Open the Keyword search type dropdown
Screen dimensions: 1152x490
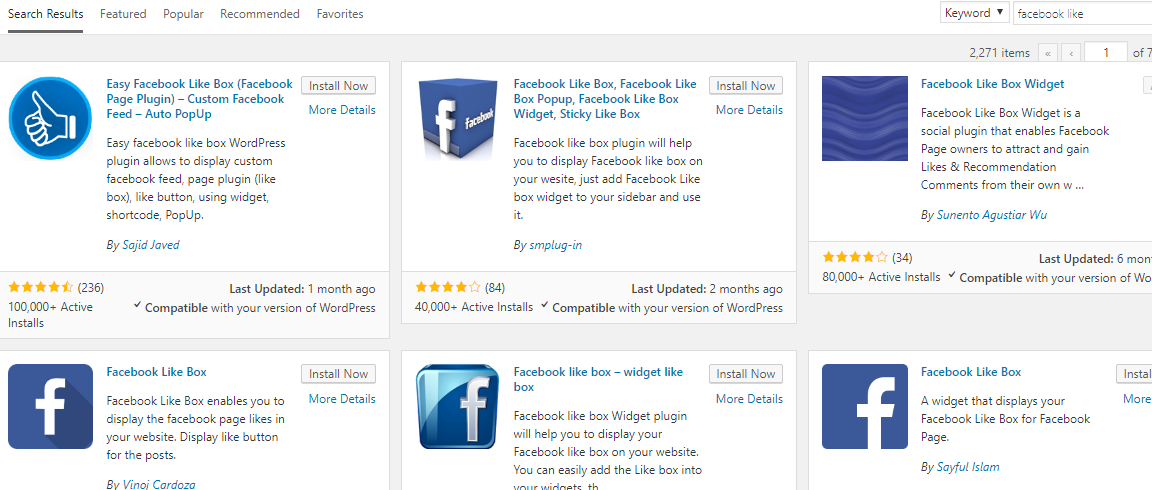coord(974,12)
